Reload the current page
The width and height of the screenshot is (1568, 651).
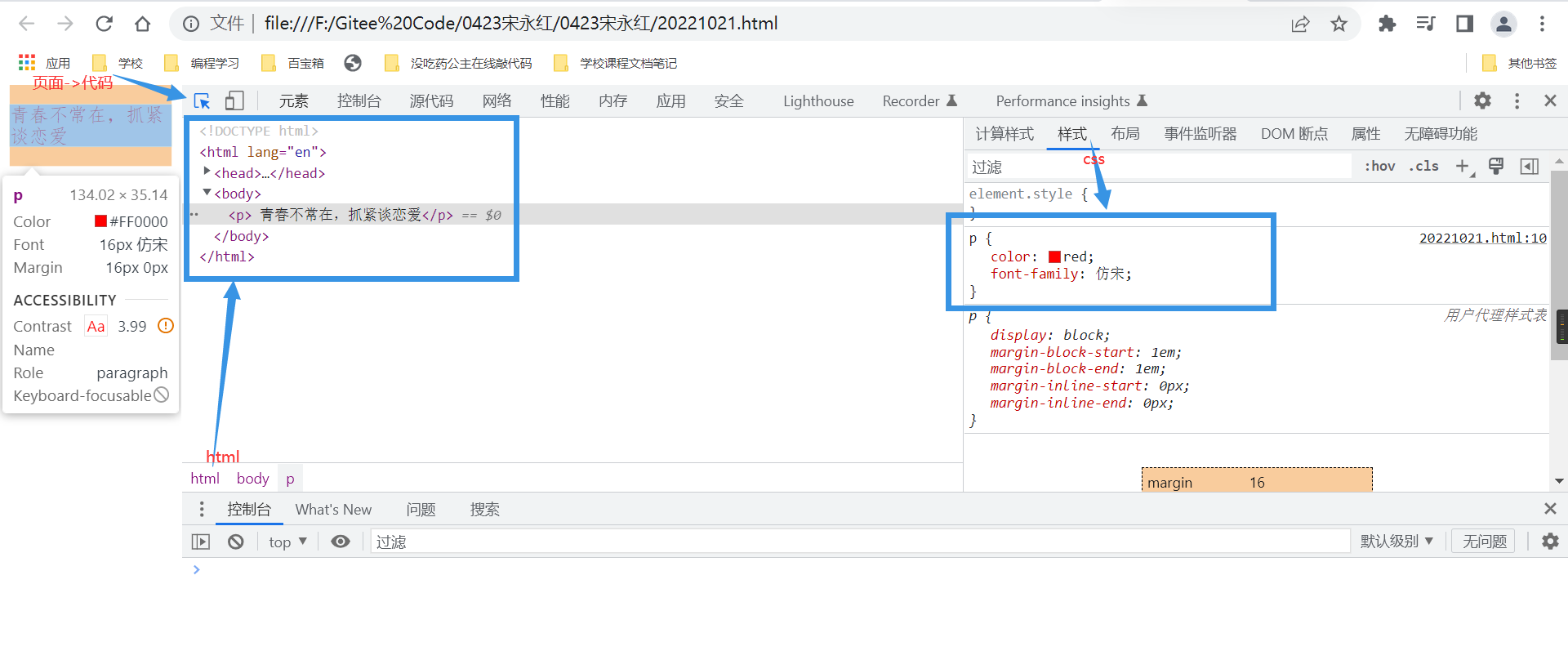[104, 24]
